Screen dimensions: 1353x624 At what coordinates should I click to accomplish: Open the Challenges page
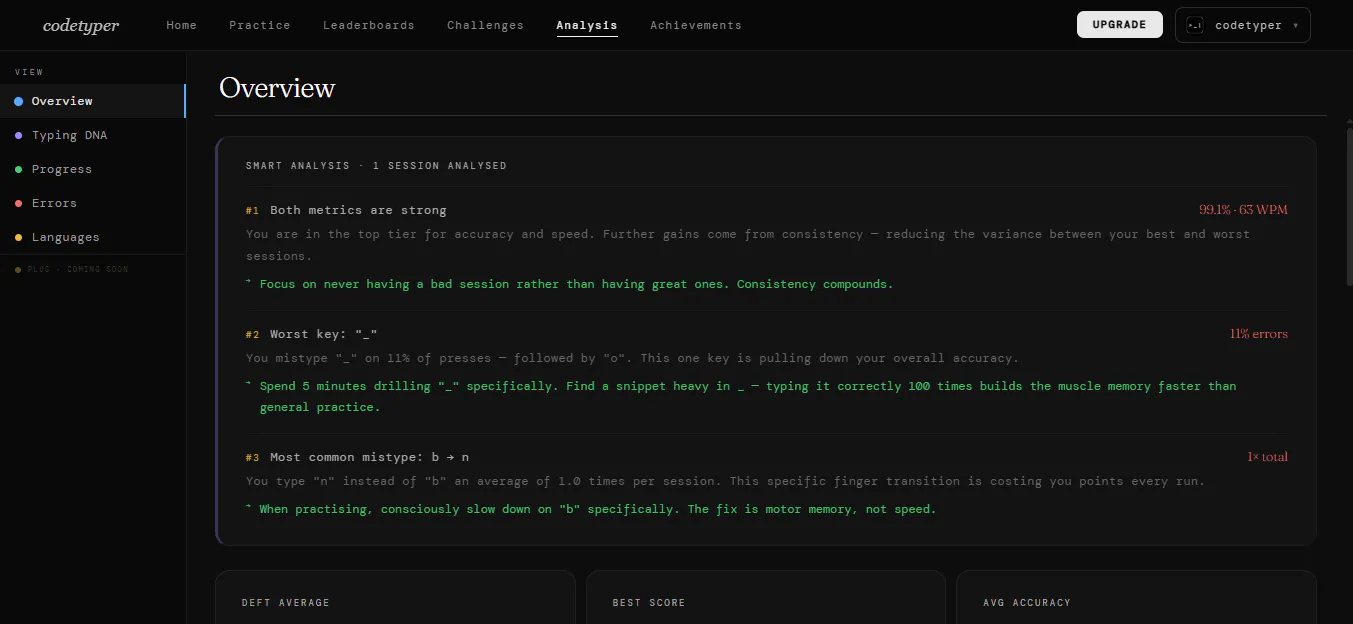pos(485,25)
